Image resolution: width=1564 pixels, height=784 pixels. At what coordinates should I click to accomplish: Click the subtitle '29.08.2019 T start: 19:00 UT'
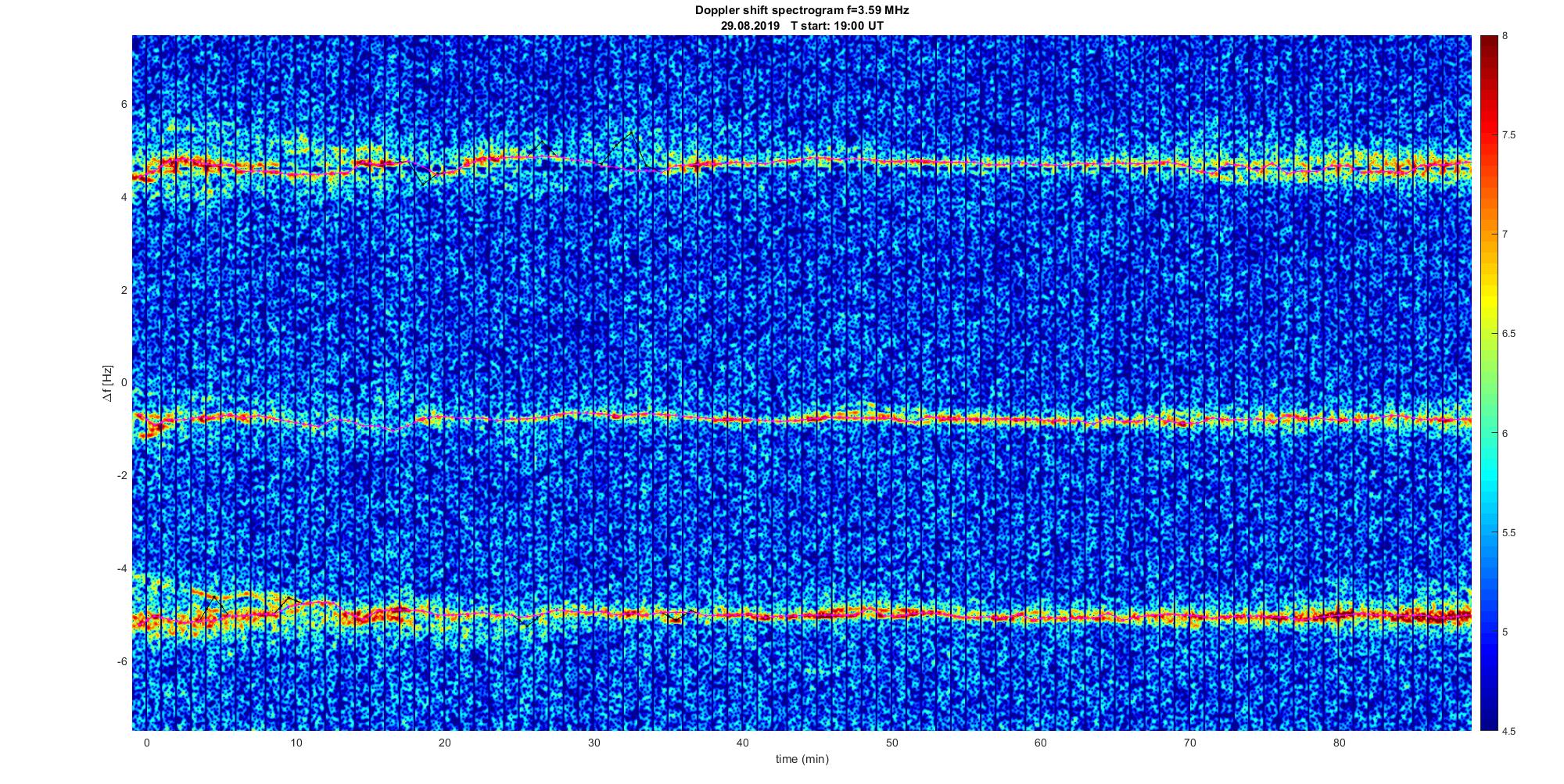tap(802, 26)
